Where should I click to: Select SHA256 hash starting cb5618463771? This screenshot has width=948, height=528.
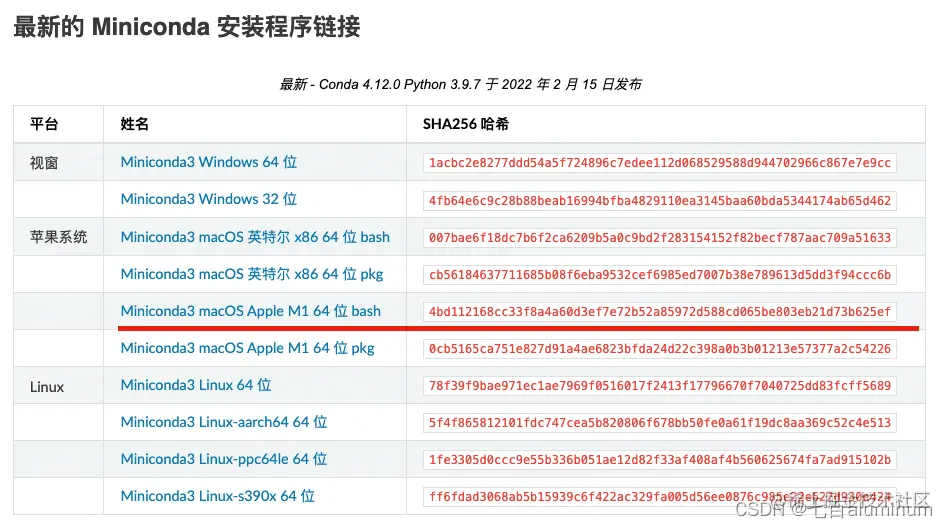[660, 275]
